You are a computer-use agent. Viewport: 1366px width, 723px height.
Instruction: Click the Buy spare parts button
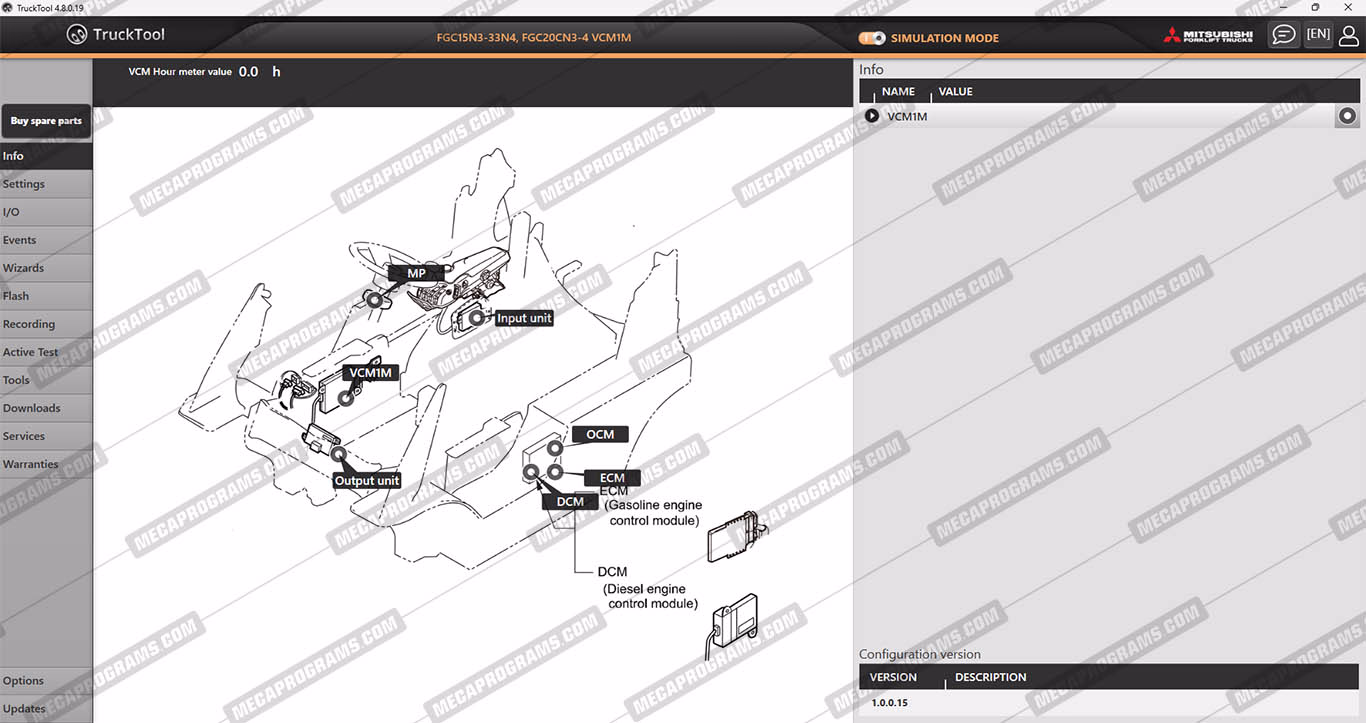[46, 121]
